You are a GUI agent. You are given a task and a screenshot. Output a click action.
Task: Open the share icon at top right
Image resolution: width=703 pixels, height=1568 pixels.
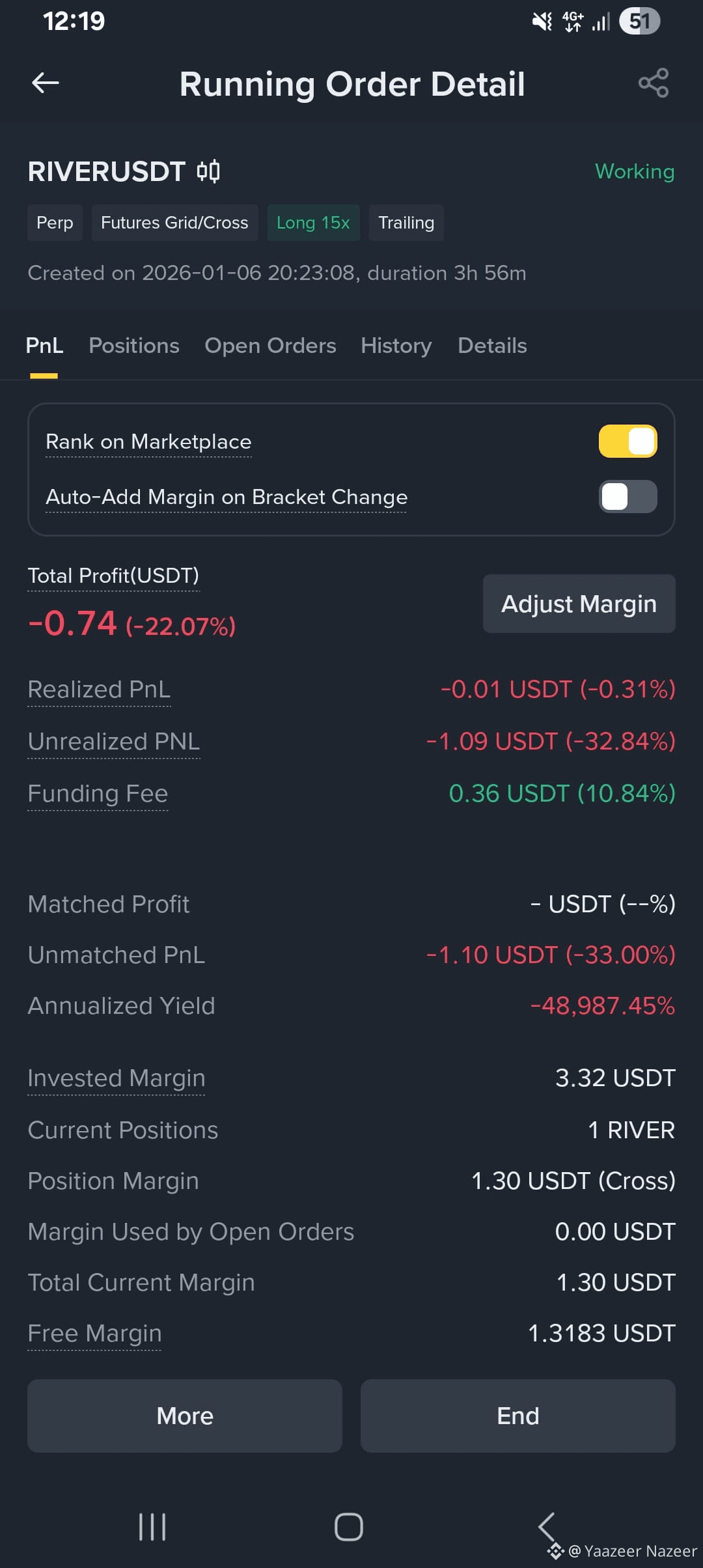(x=654, y=83)
